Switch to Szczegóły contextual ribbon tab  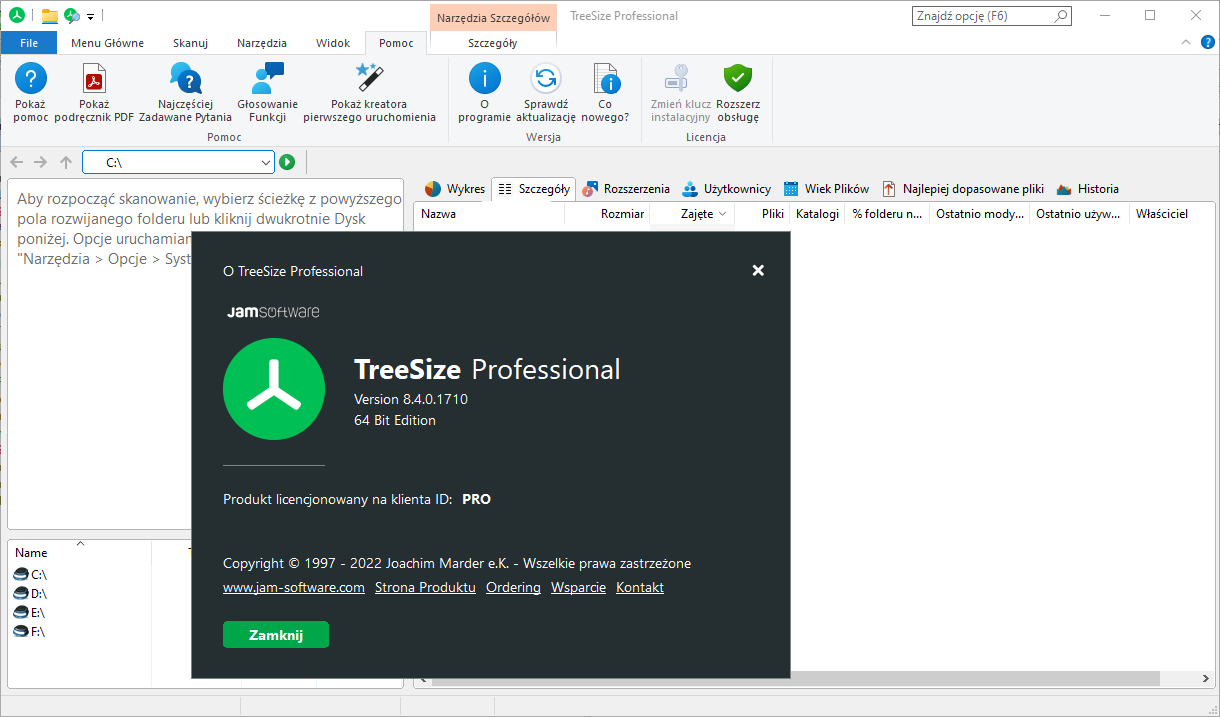tap(493, 43)
